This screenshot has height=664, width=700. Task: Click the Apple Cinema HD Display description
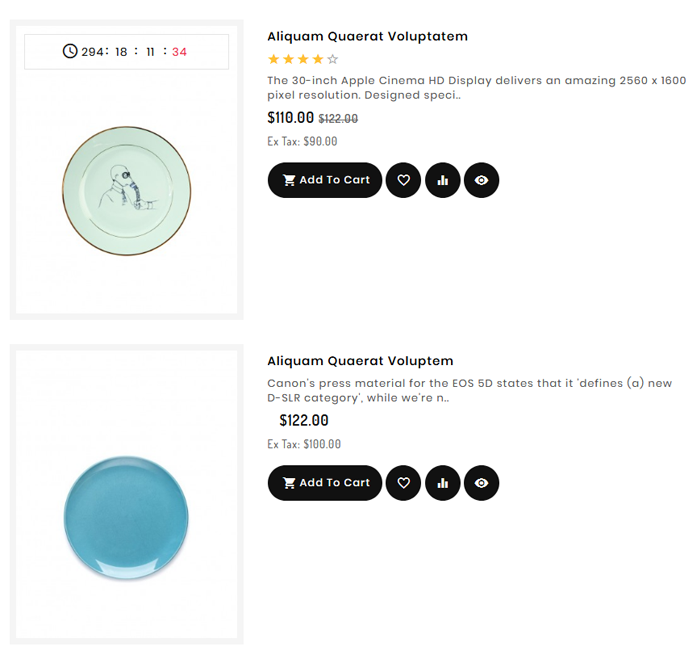click(x=475, y=88)
